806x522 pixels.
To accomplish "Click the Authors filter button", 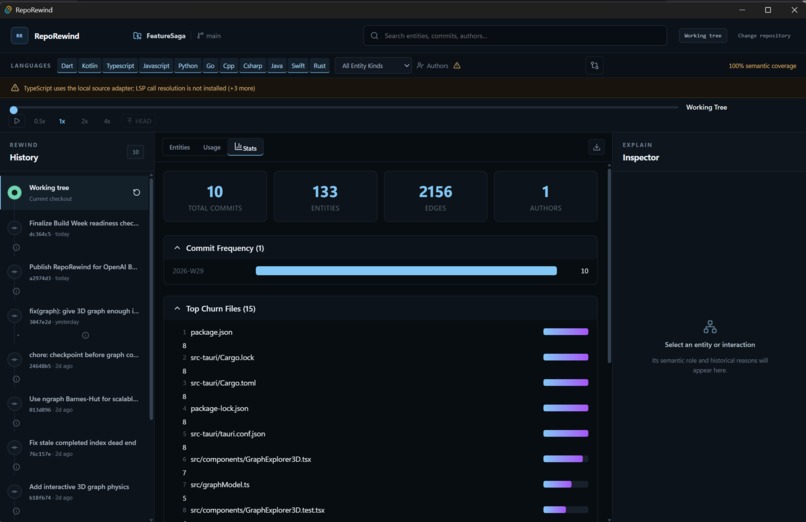I will [x=432, y=66].
